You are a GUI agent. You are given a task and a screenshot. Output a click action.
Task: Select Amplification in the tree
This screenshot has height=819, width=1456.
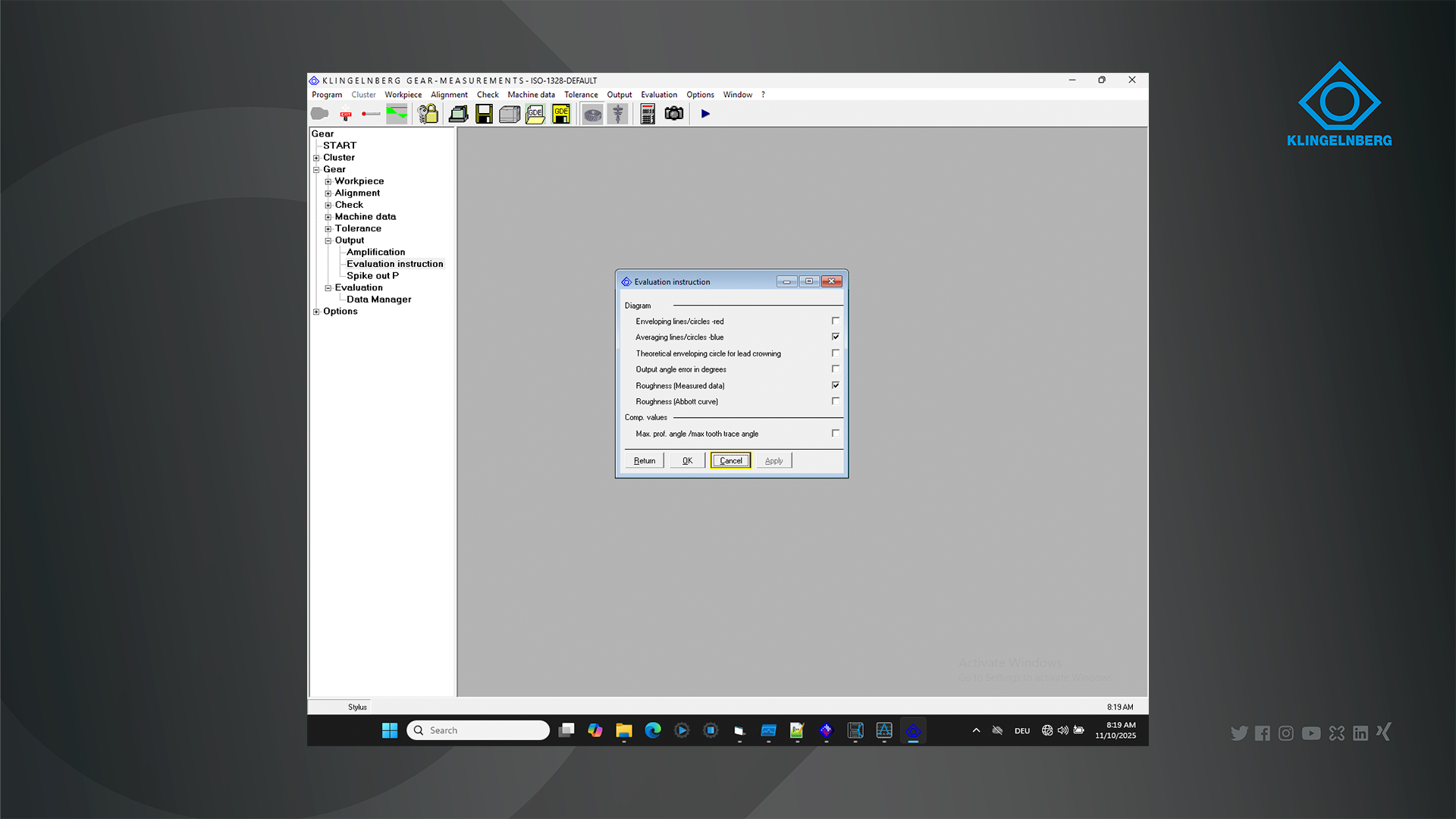376,253
